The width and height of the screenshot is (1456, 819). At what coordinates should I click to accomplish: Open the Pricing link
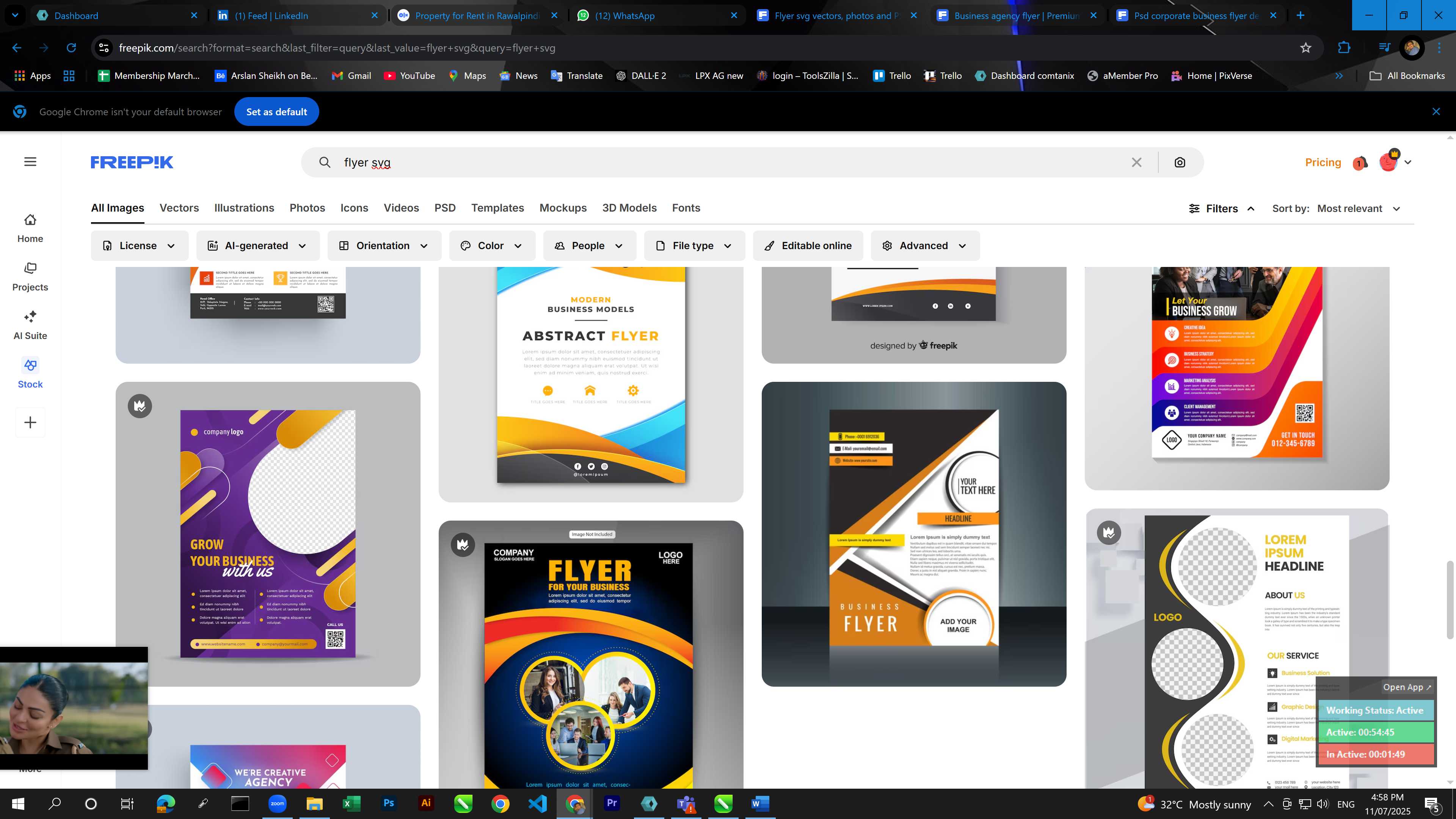(x=1323, y=162)
